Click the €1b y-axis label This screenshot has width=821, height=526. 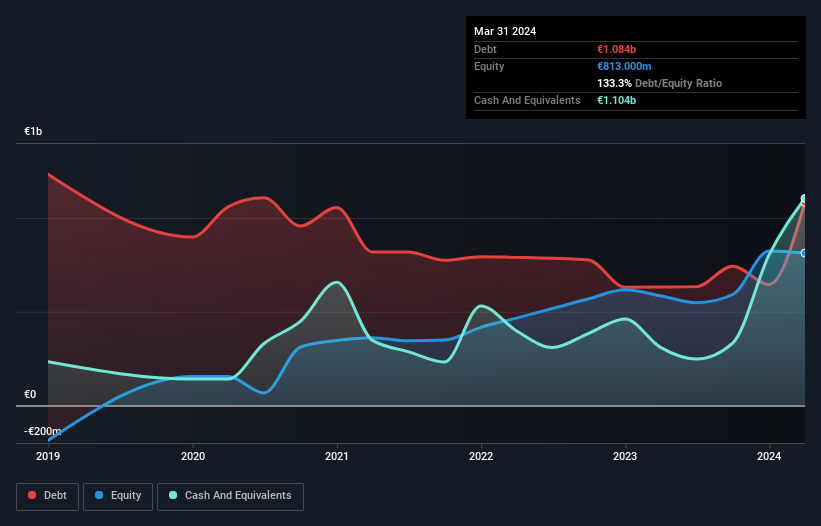tap(33, 131)
